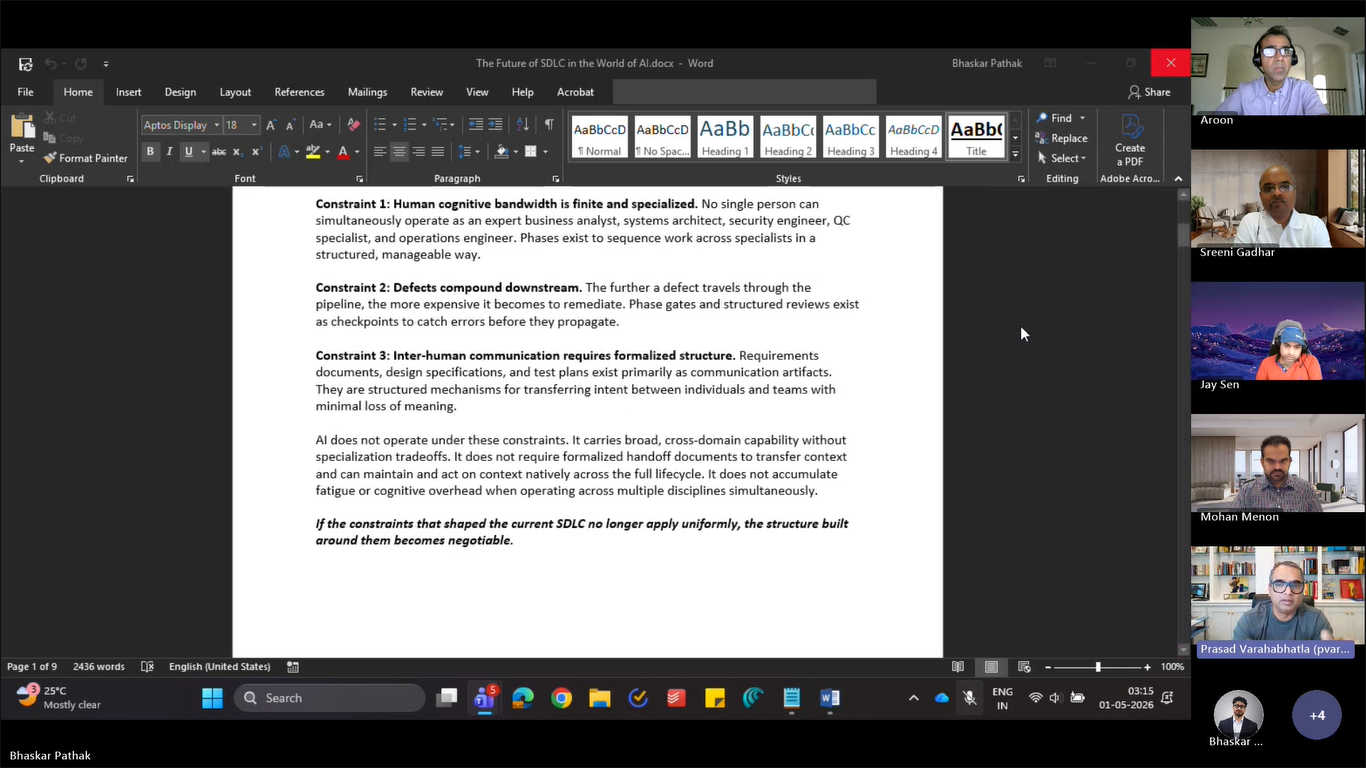Click the Share button

[x=1149, y=92]
